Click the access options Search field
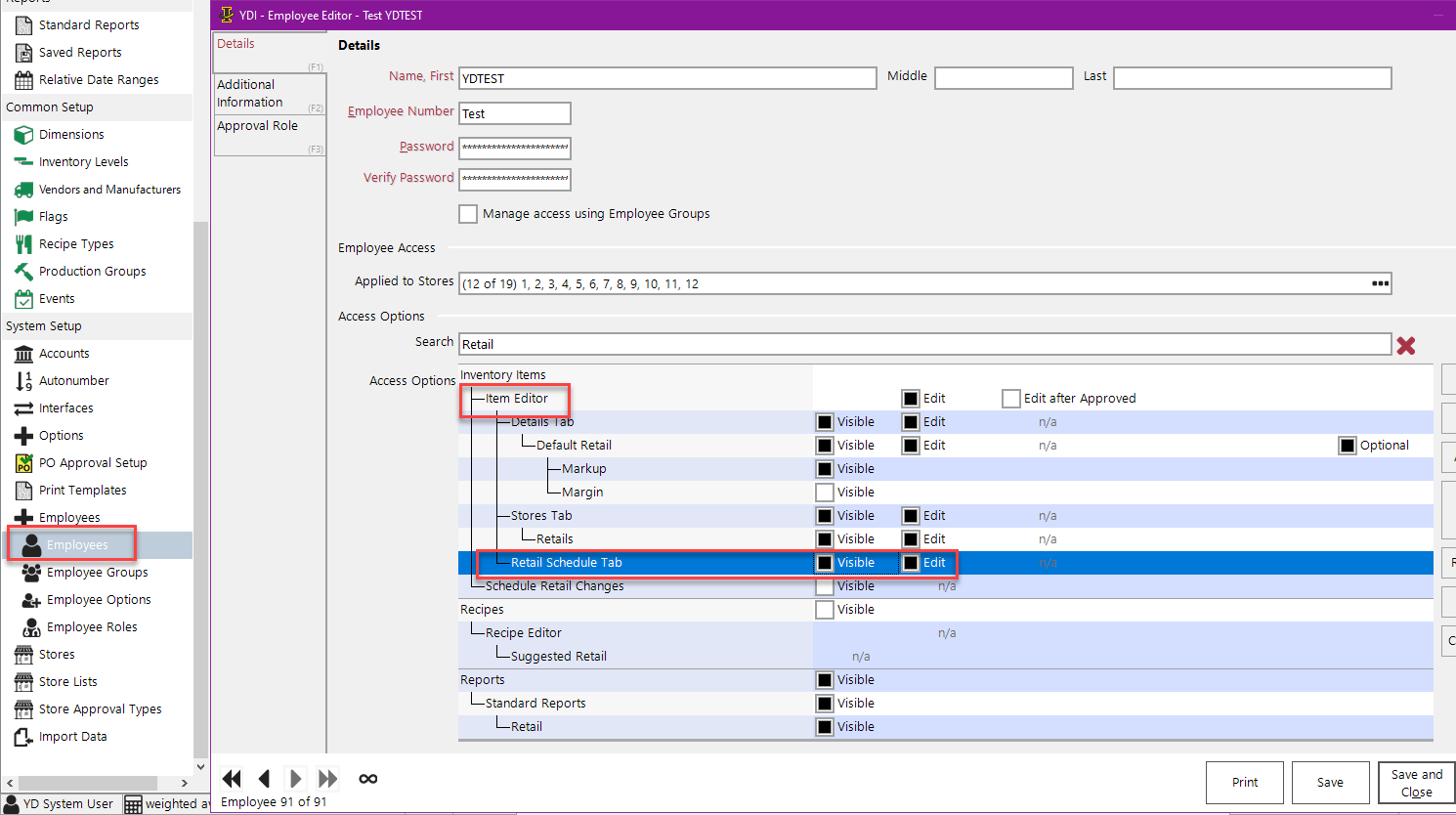The height and width of the screenshot is (815, 1456). (925, 344)
